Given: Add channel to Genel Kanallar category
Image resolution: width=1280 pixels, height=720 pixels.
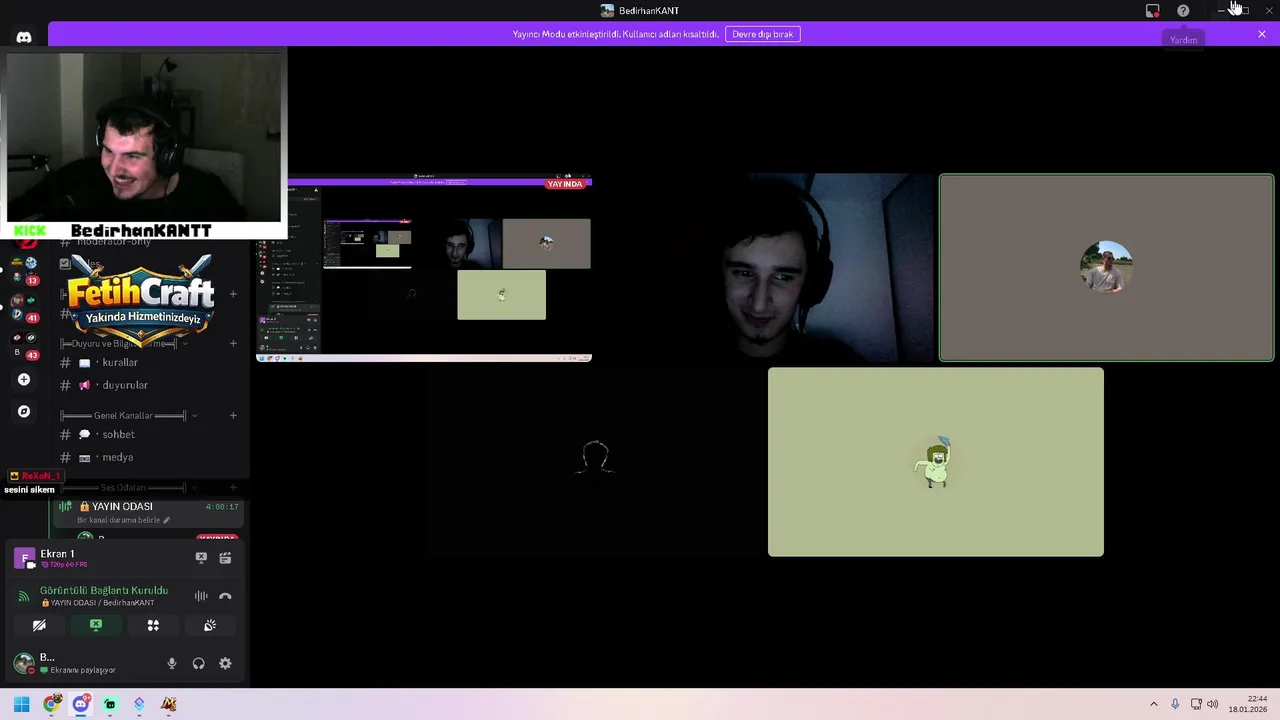Looking at the screenshot, I should 233,415.
